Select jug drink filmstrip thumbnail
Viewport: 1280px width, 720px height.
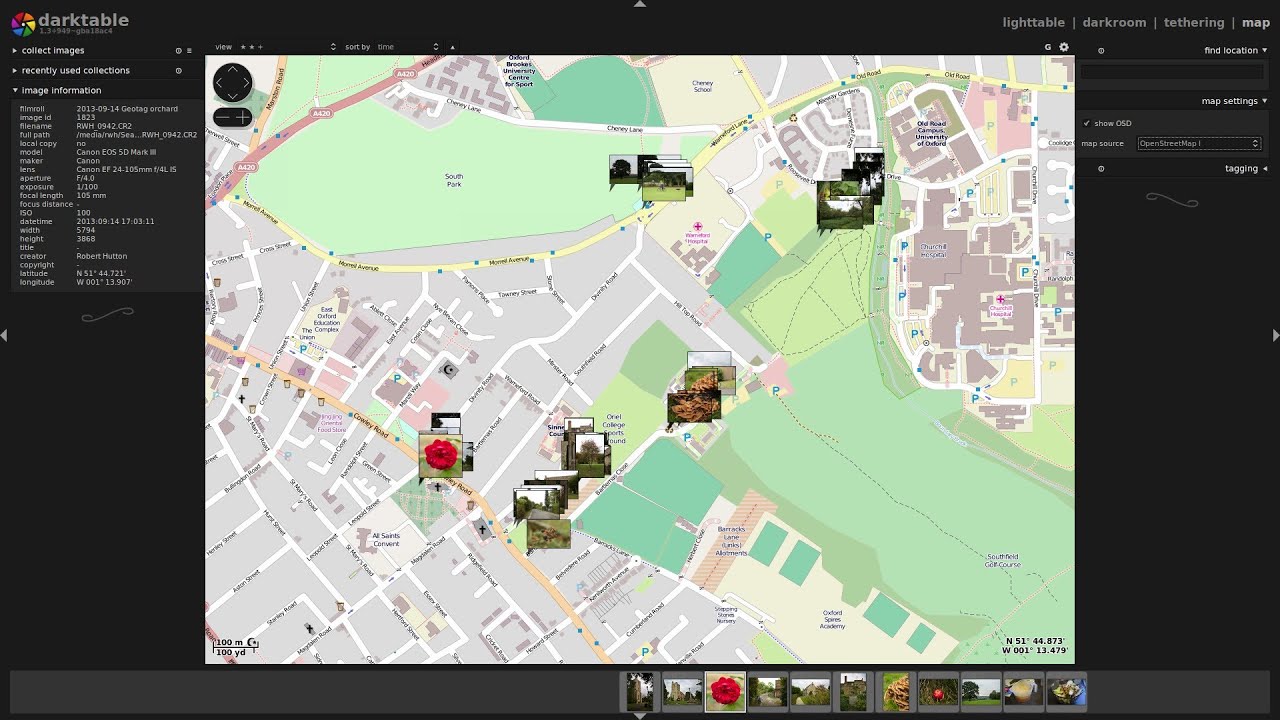[1023, 691]
